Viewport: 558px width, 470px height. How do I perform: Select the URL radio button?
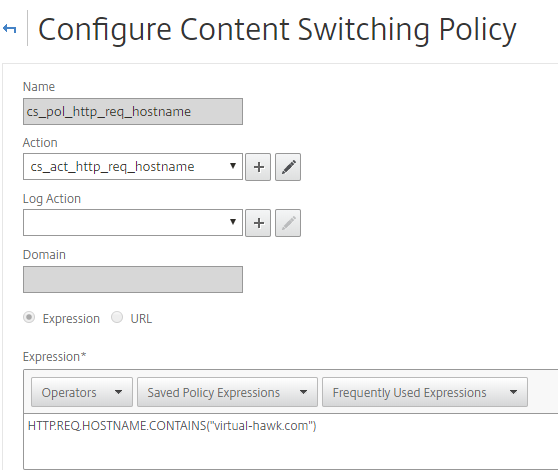117,317
